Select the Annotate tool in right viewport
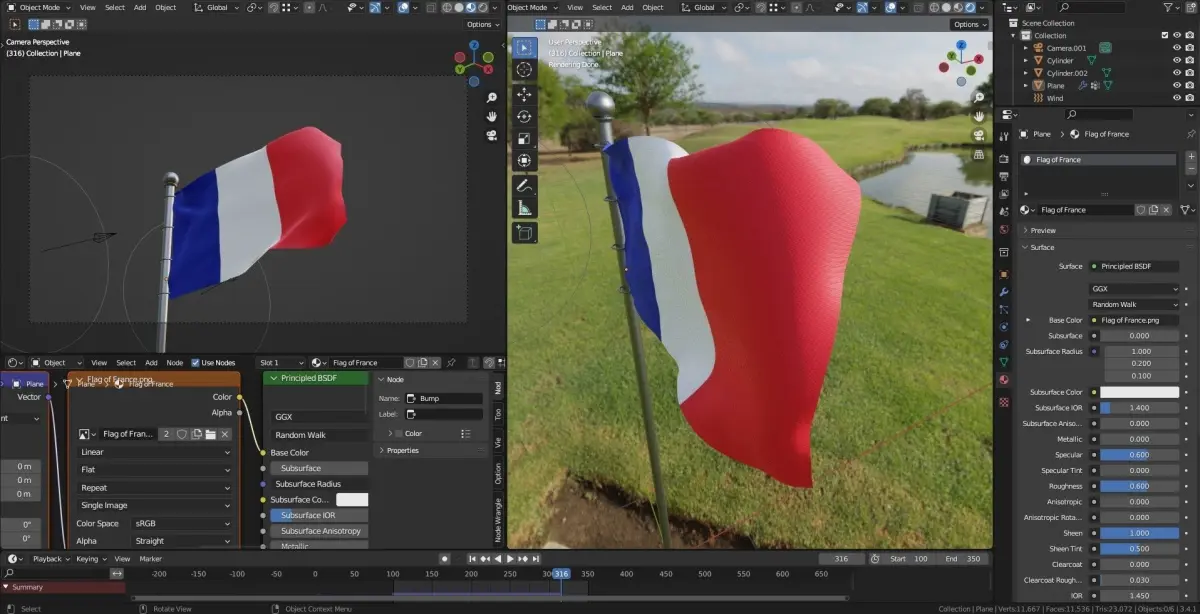This screenshot has height=614, width=1200. [525, 186]
